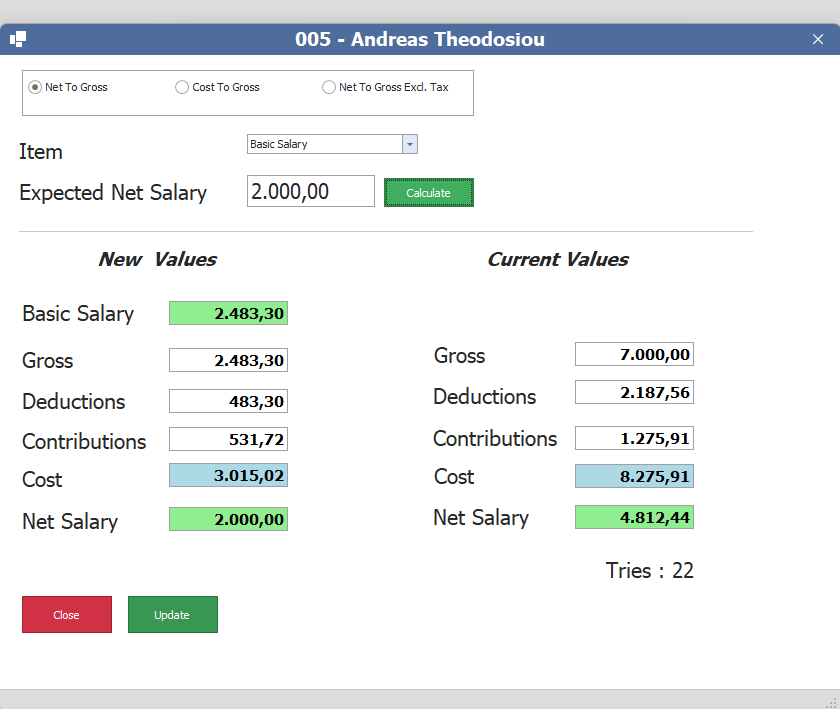Image resolution: width=840 pixels, height=709 pixels.
Task: Click current Cost value 8.275,91
Action: click(x=634, y=476)
